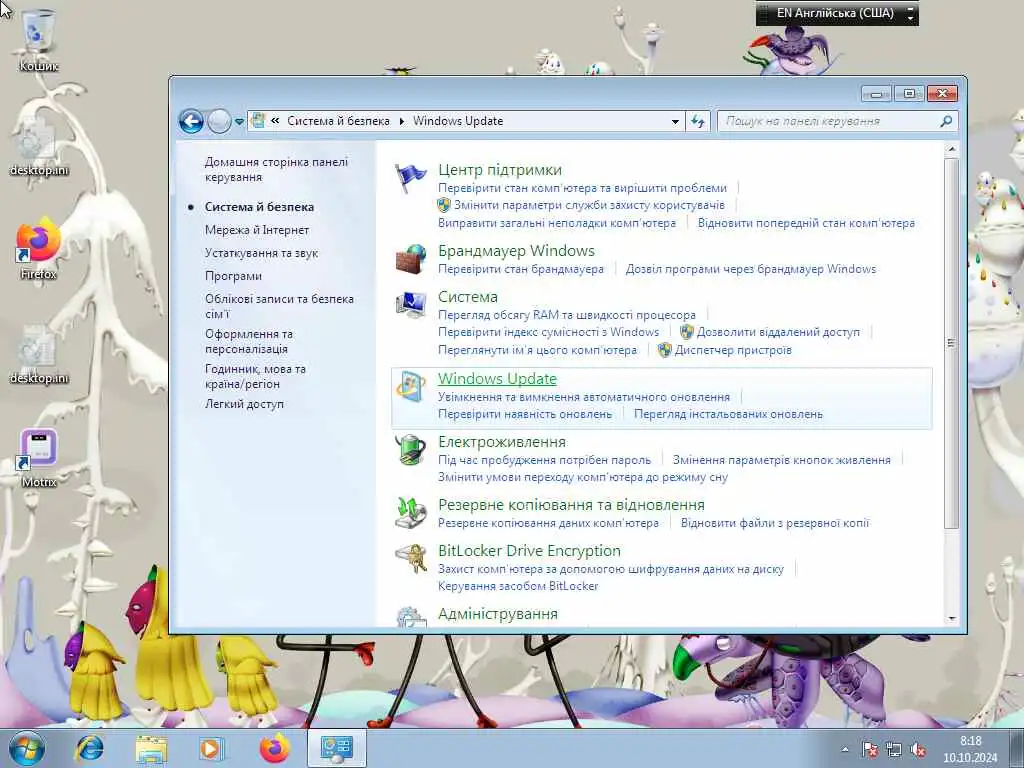1024x768 pixels.
Task: Launch Firefox from the desktop shortcut
Action: [39, 249]
